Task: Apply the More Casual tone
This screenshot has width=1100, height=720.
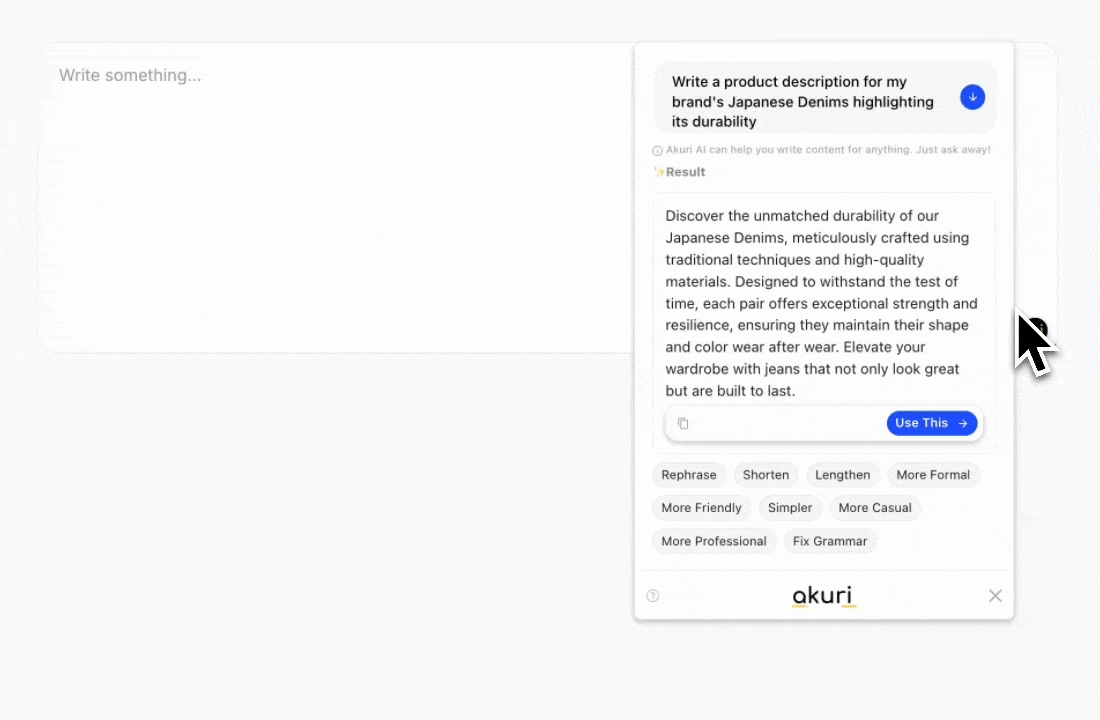Action: 875,508
